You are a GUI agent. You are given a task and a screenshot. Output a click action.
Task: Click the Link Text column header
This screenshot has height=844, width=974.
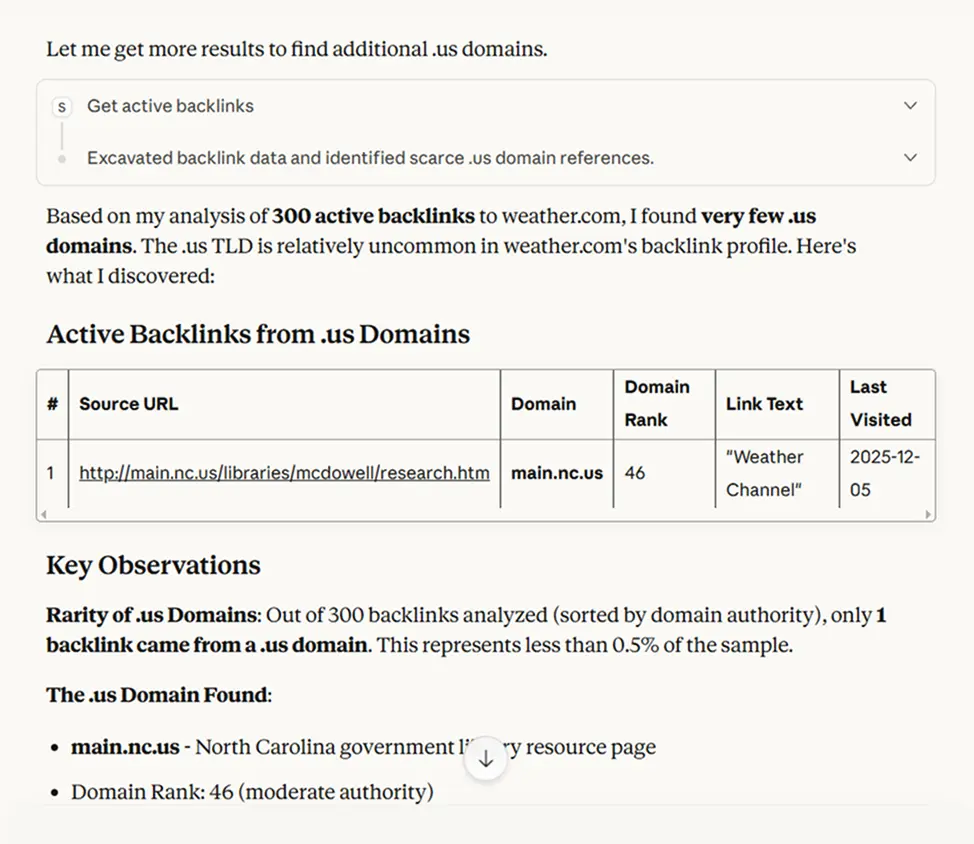(764, 404)
